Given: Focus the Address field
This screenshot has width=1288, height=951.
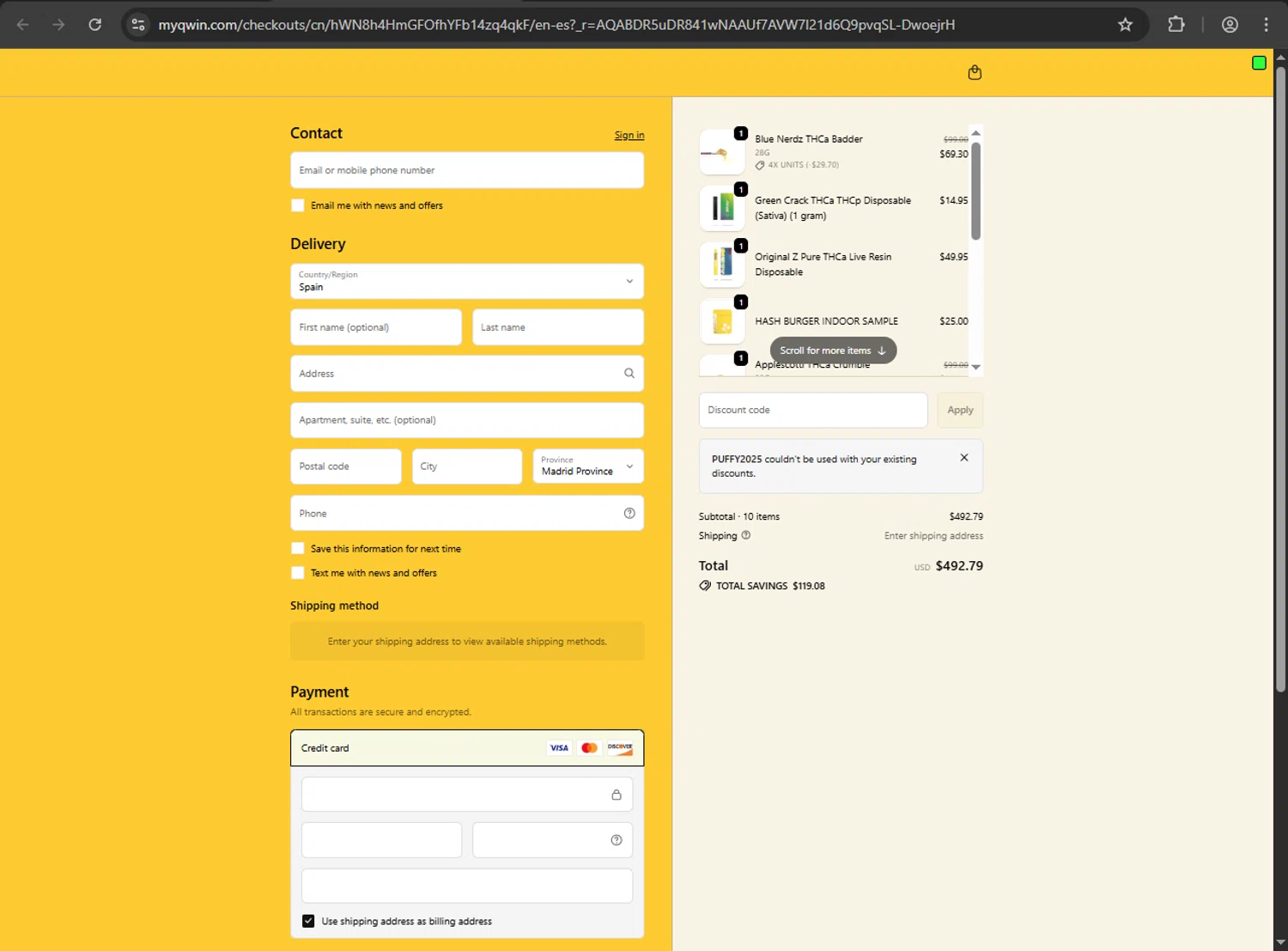Looking at the screenshot, I should coord(467,374).
